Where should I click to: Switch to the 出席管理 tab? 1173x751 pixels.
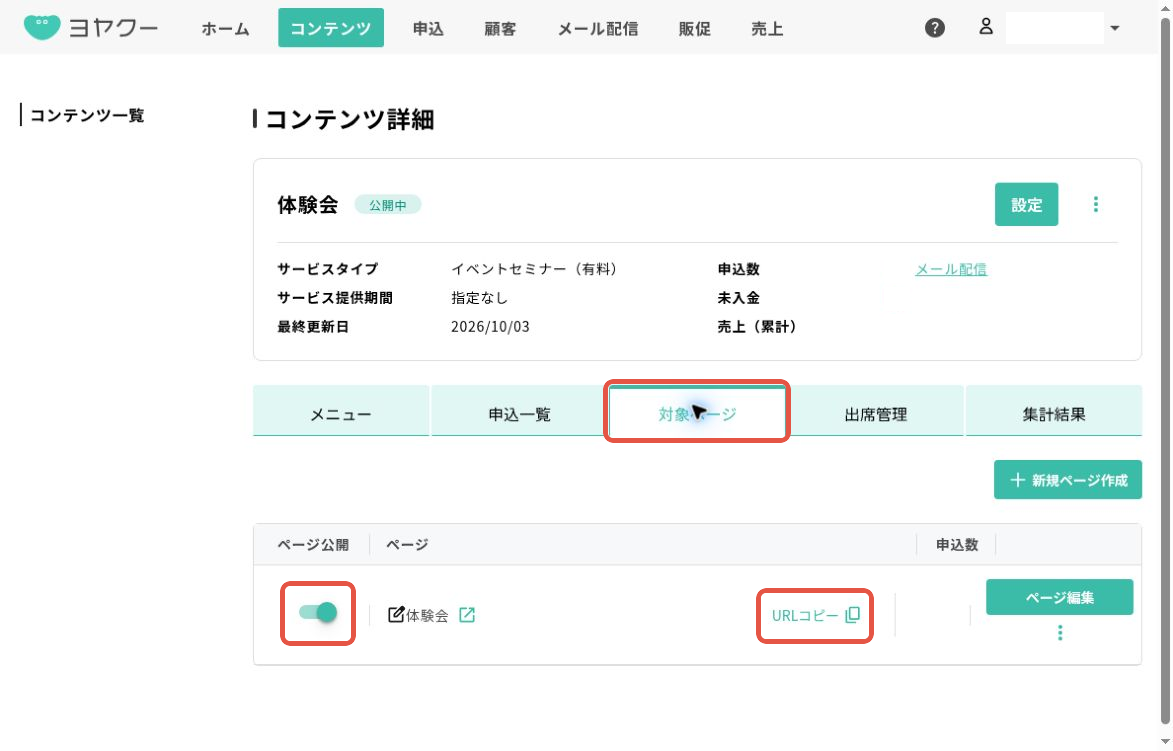[875, 411]
